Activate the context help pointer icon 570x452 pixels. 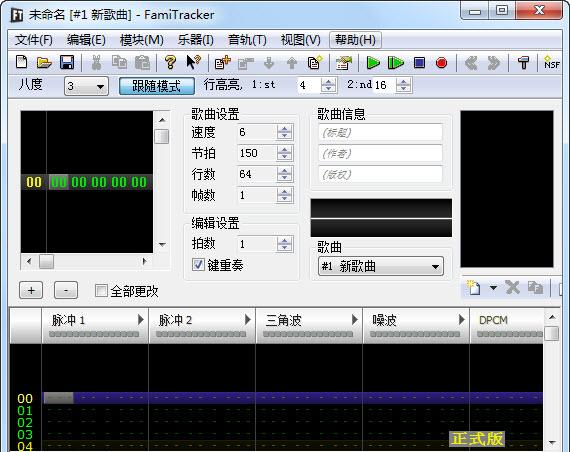193,63
